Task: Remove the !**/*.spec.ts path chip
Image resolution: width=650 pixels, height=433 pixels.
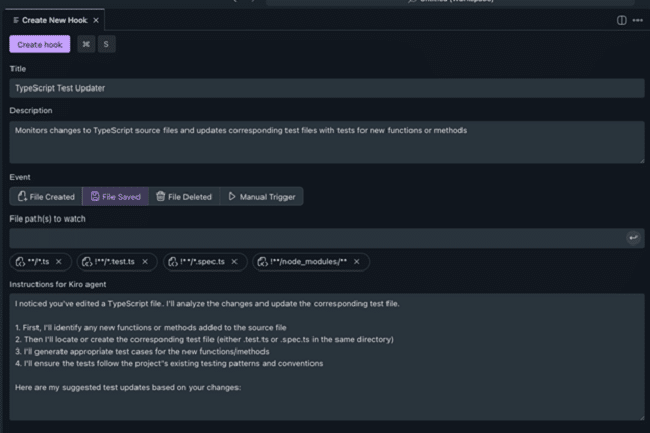Action: point(235,262)
